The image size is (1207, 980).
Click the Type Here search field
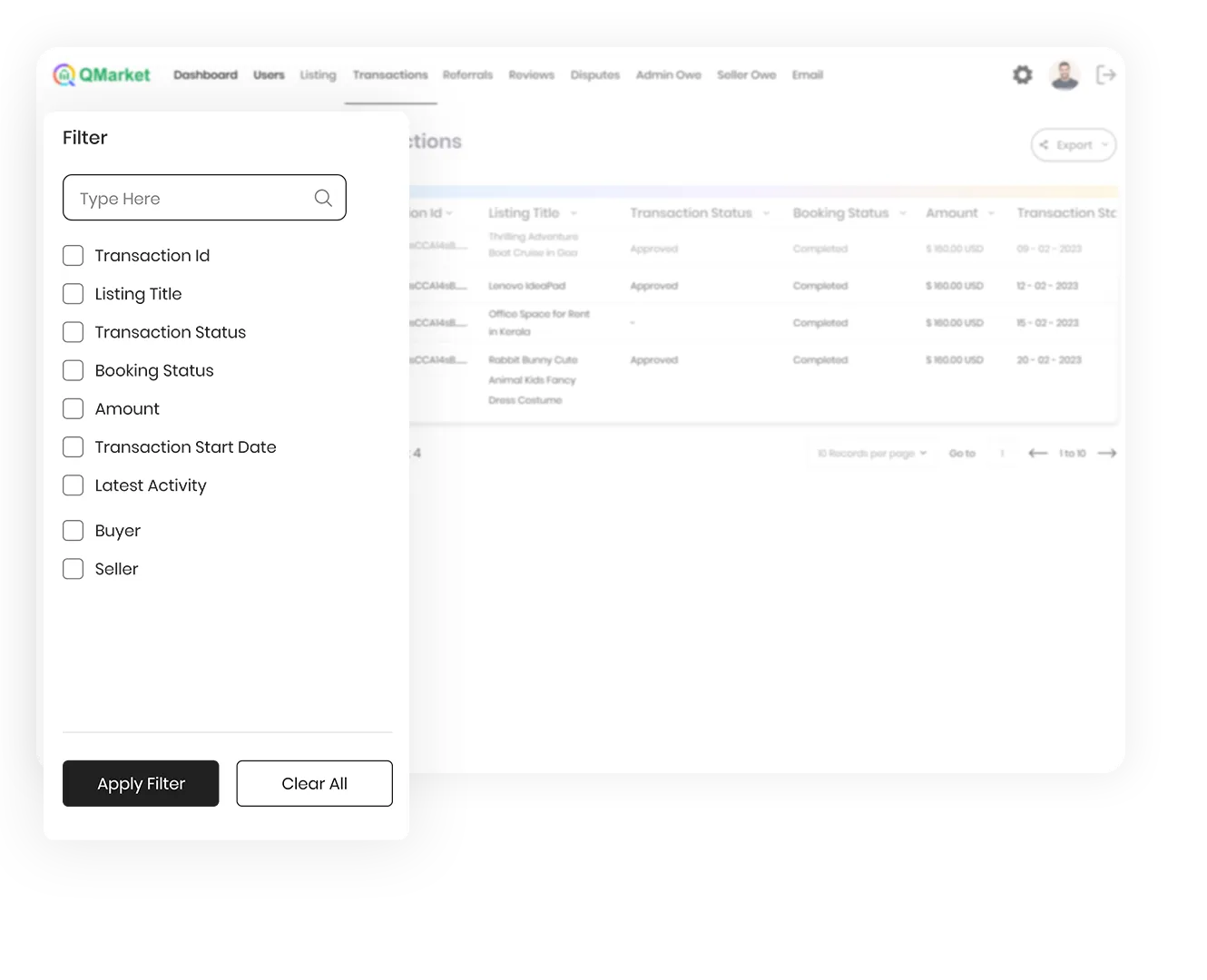click(191, 198)
